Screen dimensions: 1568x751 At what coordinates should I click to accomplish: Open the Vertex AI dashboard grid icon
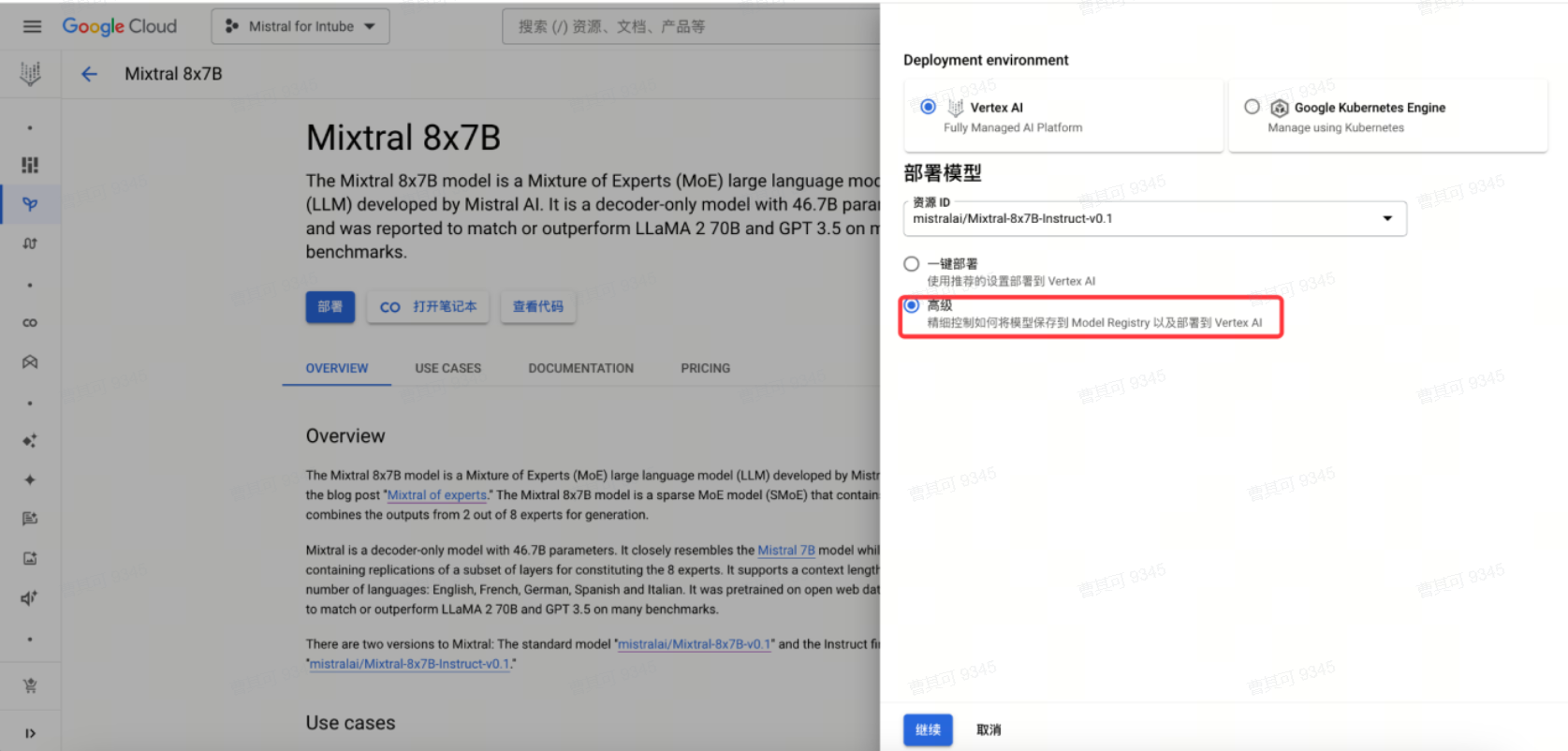pos(30,165)
